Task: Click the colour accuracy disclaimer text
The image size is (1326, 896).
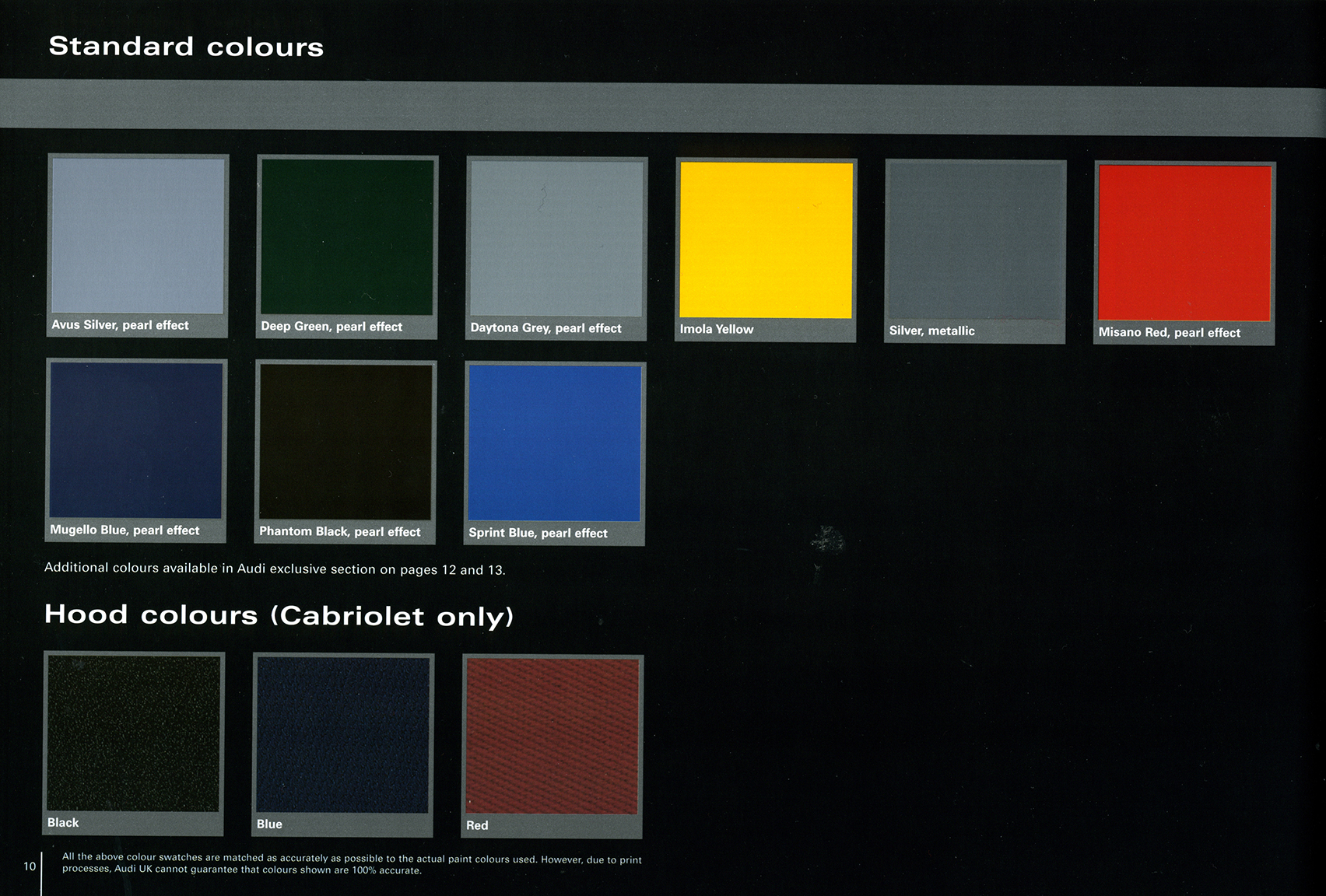Action: 352,864
